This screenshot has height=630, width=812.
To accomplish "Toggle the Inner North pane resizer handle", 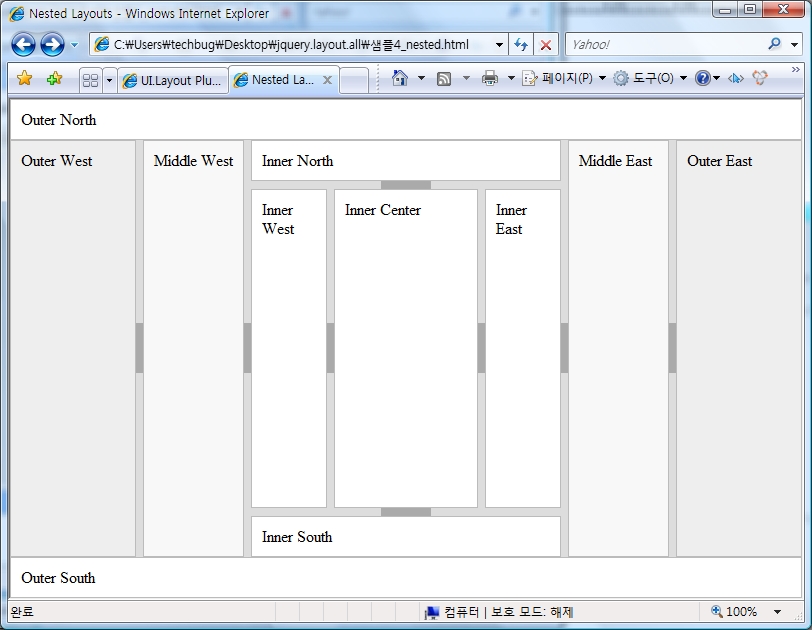I will click(x=406, y=185).
